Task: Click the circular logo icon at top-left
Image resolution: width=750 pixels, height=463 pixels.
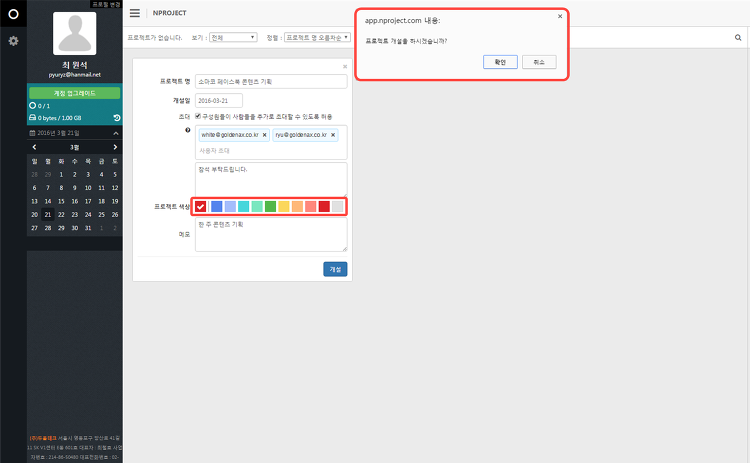Action: [13, 14]
